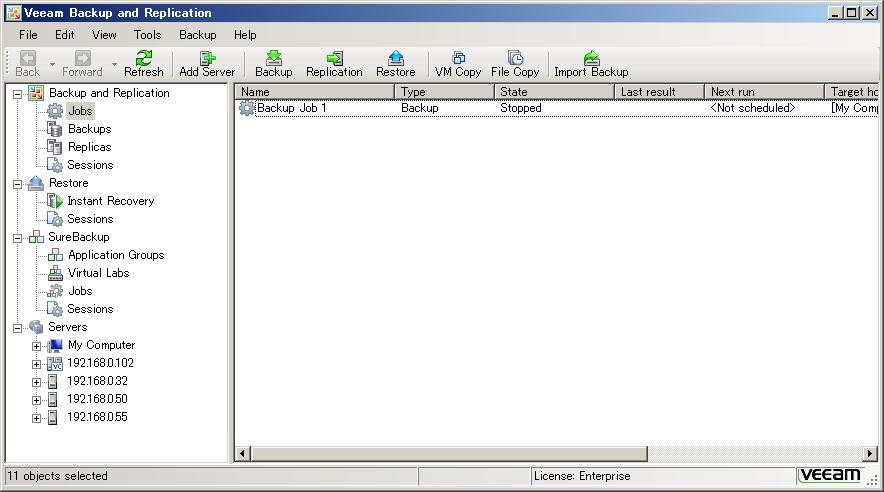884x492 pixels.
Task: Select Sessions icon under Backup and Replication
Action: pyautogui.click(x=55, y=165)
